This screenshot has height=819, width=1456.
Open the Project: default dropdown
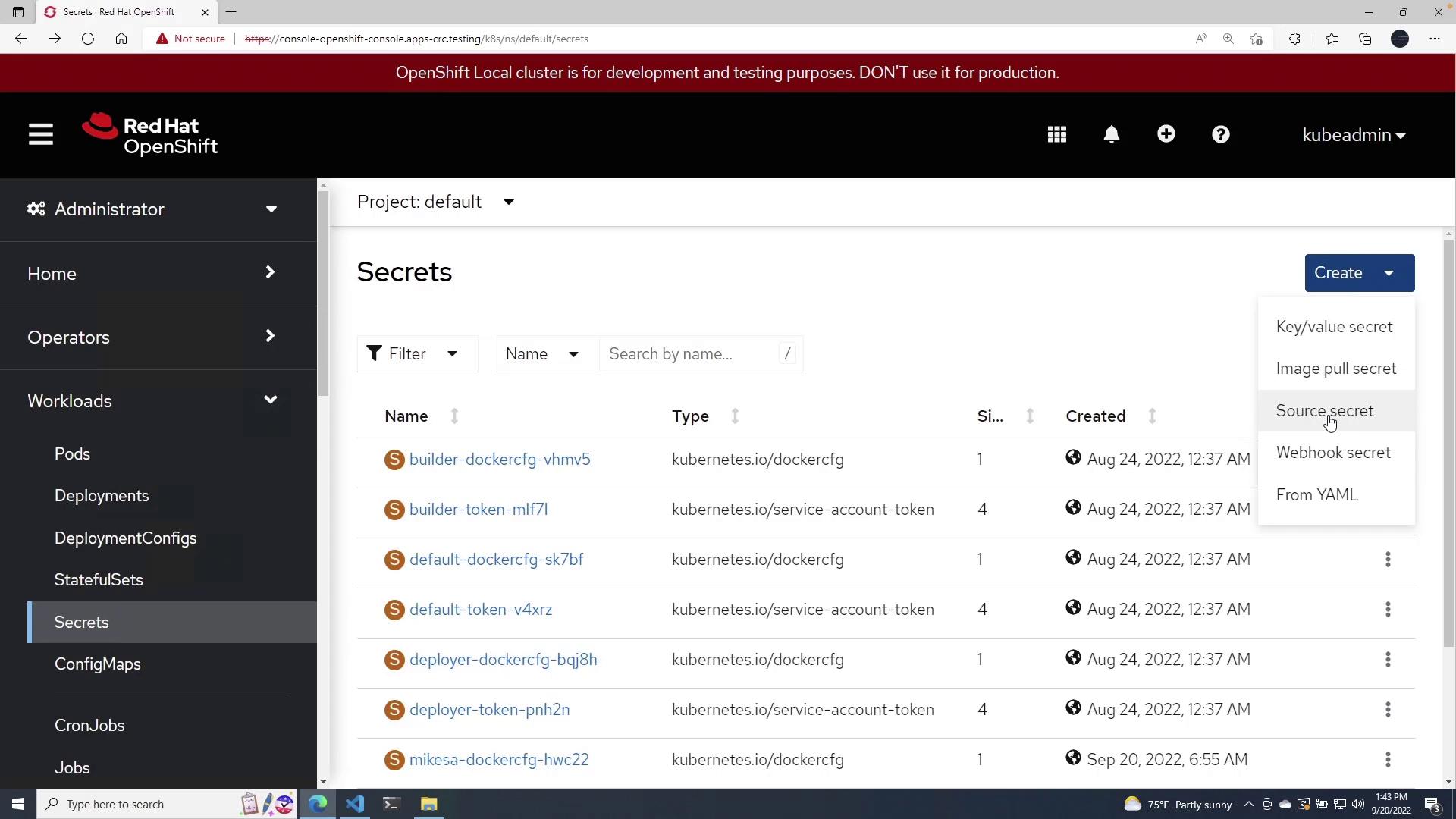point(436,202)
